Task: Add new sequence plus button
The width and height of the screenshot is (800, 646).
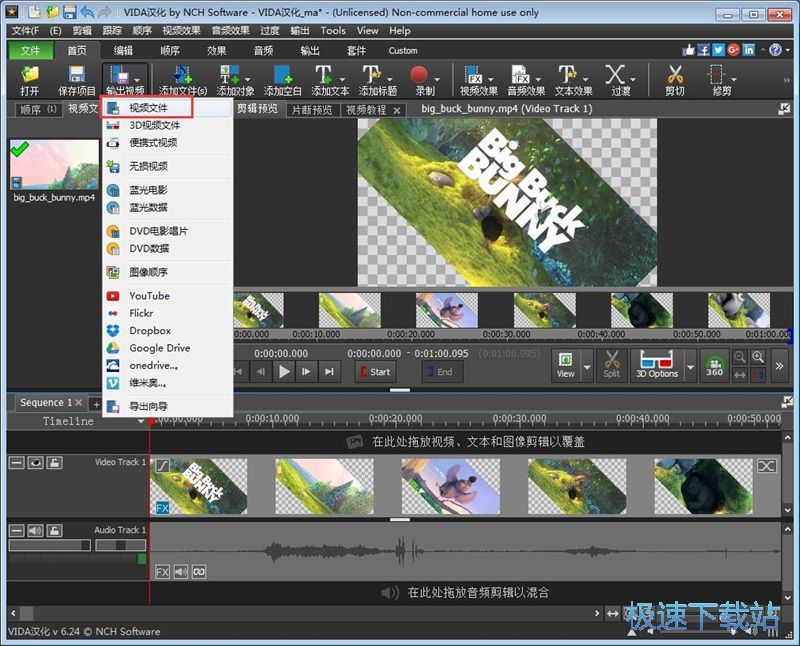Action: (96, 404)
